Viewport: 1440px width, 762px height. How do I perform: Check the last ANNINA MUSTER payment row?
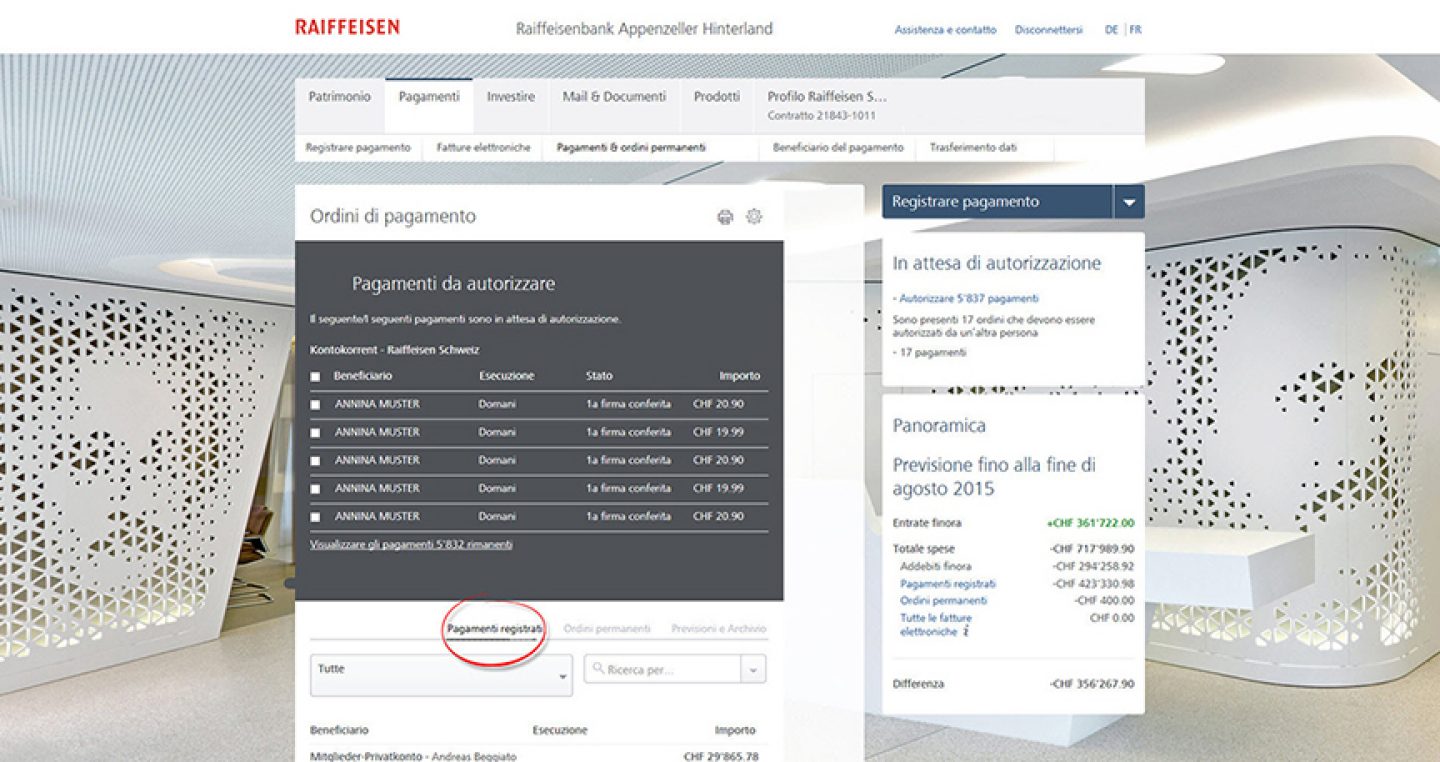click(x=316, y=517)
